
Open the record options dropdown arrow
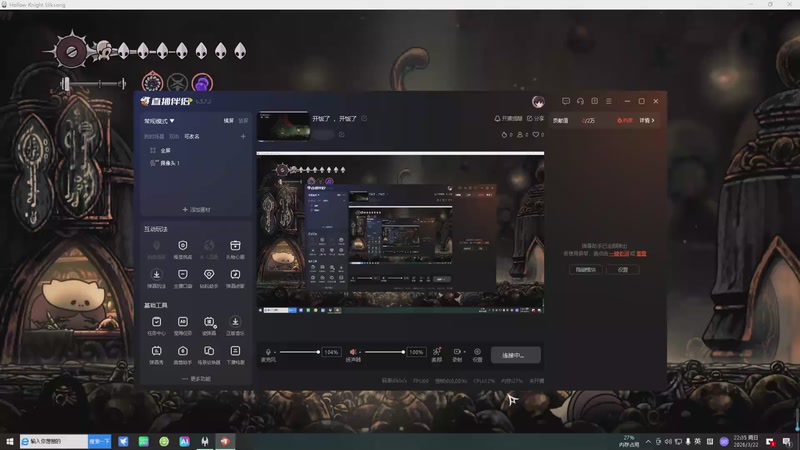click(464, 352)
